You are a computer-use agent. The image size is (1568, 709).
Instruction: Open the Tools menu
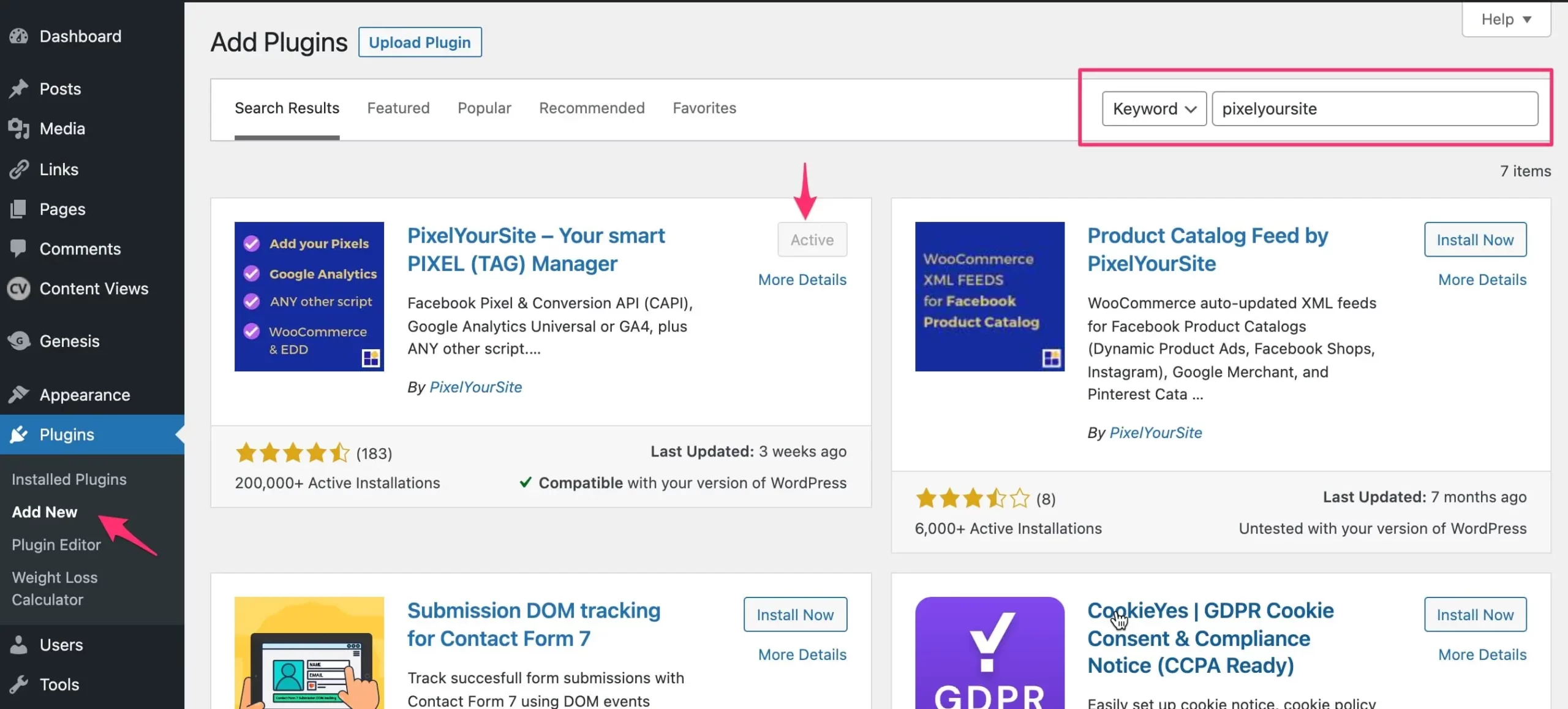tap(59, 684)
